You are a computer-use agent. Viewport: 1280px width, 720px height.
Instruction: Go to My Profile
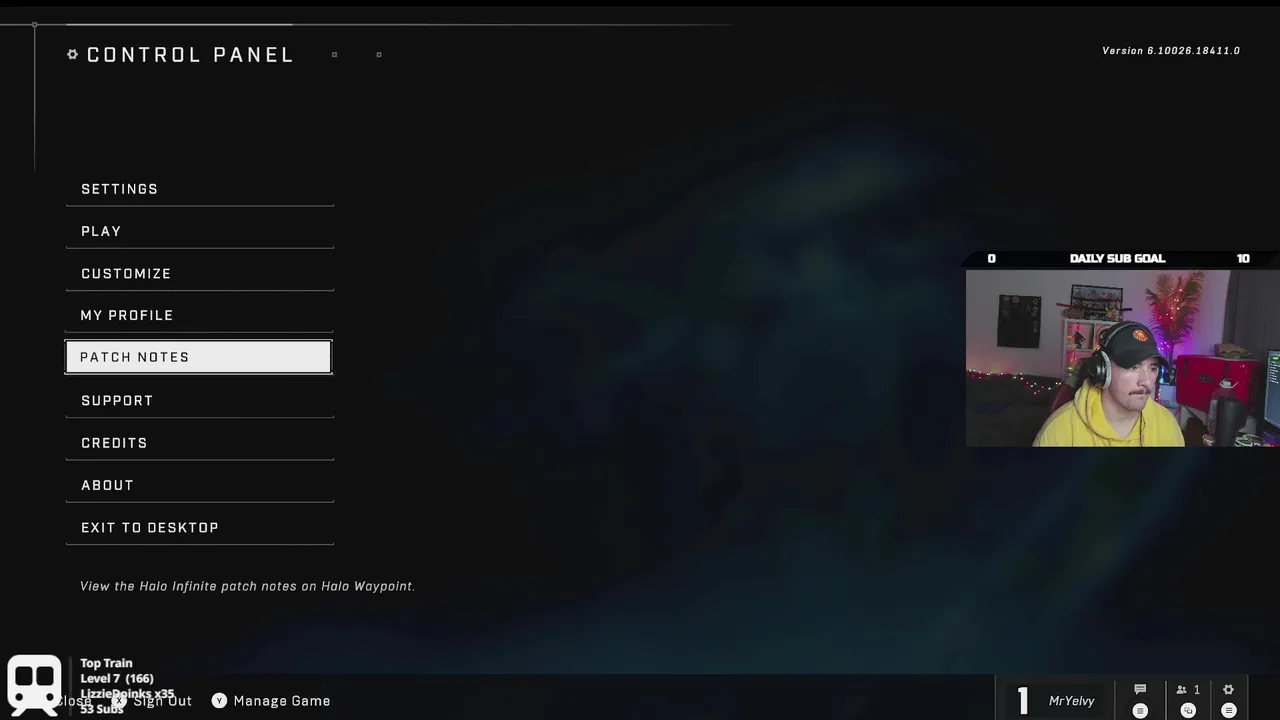(x=199, y=315)
